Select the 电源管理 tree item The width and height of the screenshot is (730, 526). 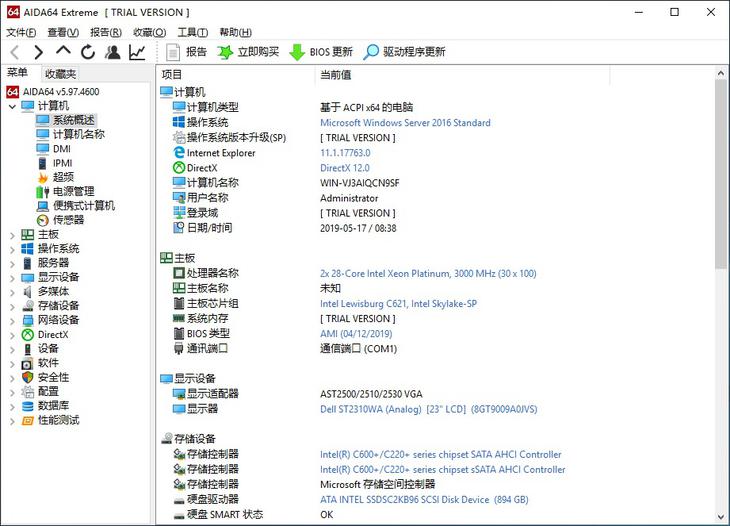(74, 191)
